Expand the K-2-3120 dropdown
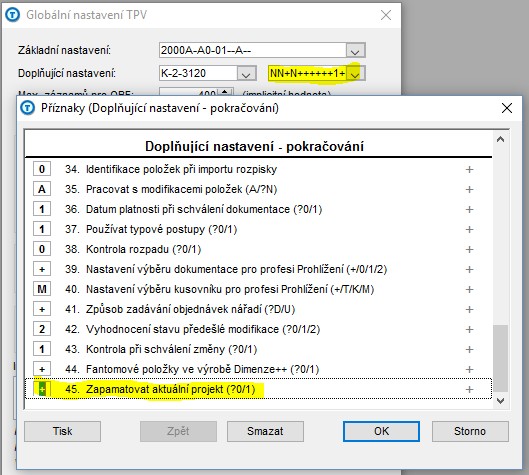Viewport: 529px width, 475px height. (x=246, y=73)
